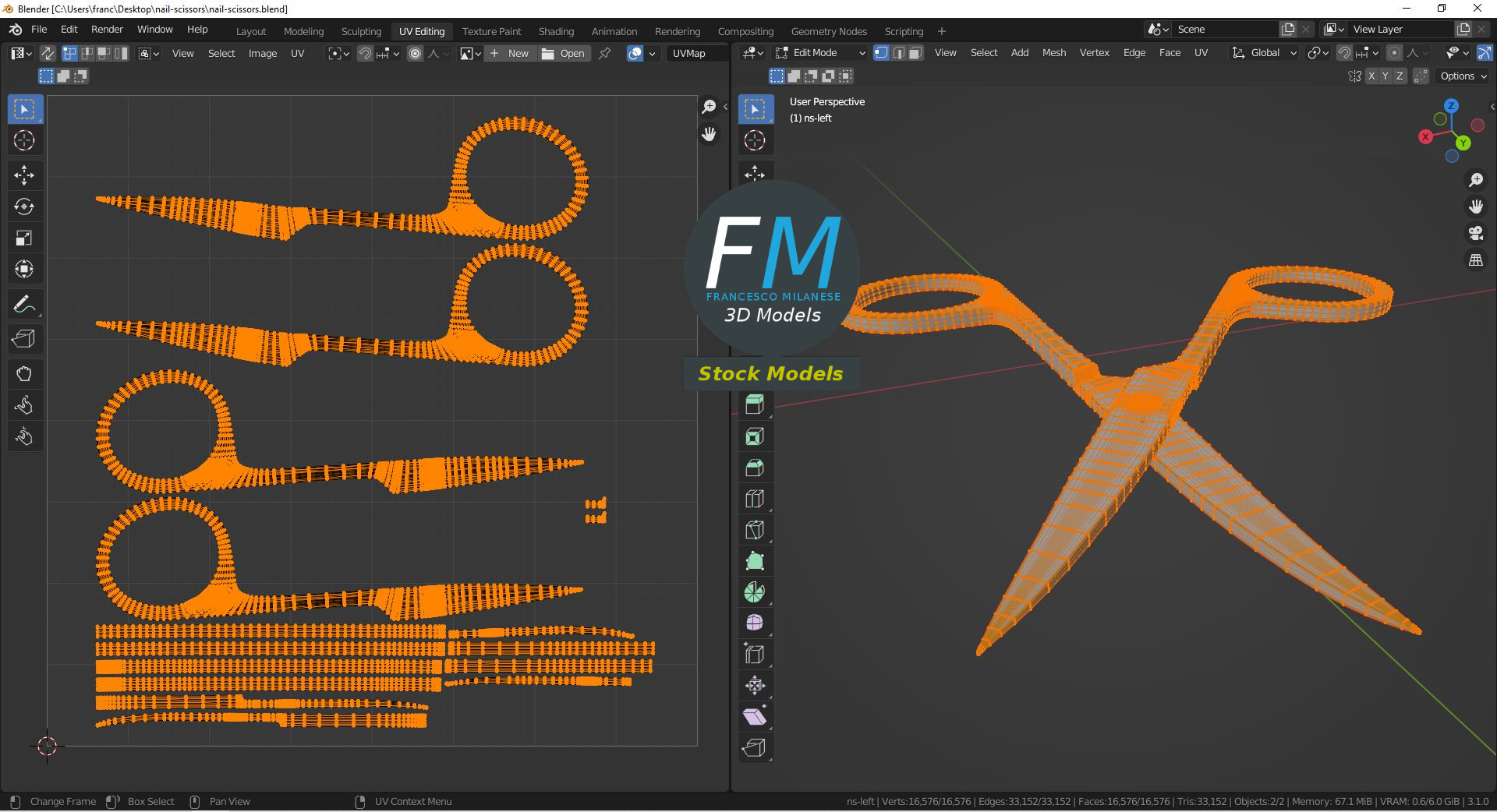This screenshot has width=1497, height=812.
Task: Open the UV editor type dropdown
Action: pyautogui.click(x=21, y=53)
